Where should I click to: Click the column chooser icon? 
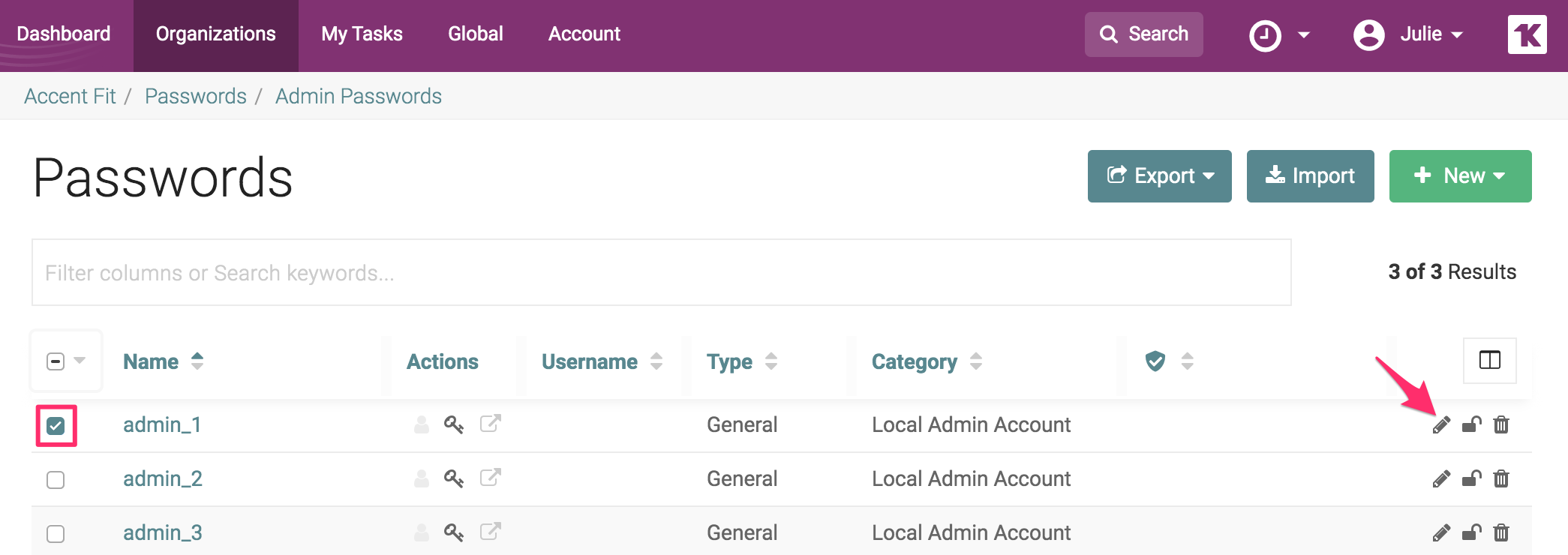click(x=1490, y=361)
